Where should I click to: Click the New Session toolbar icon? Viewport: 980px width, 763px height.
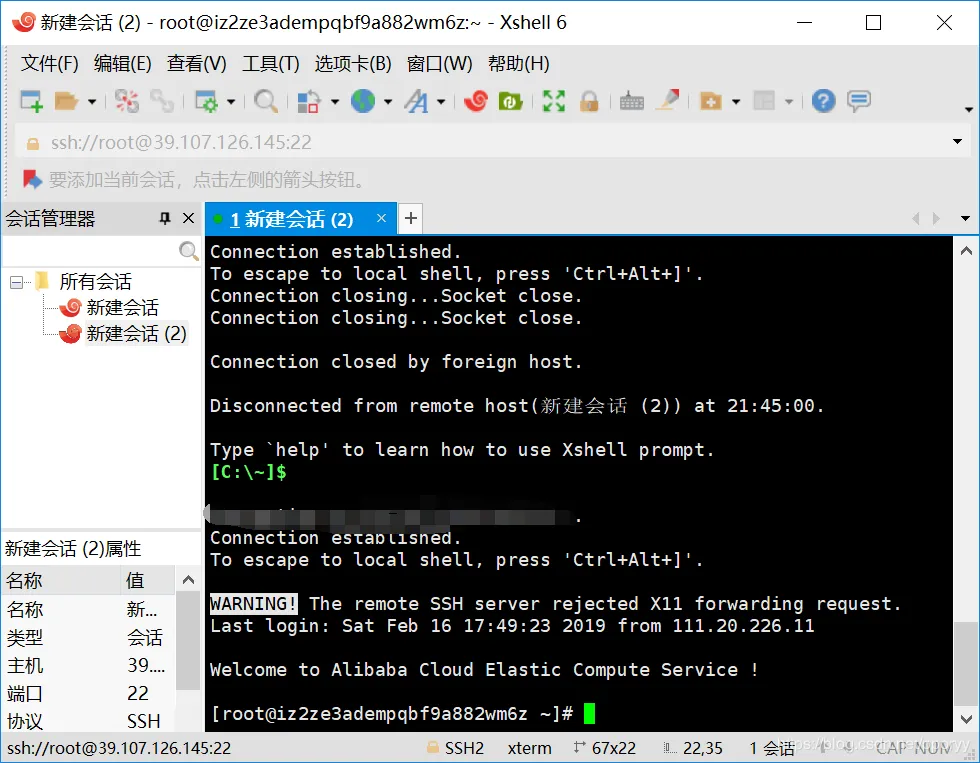(31, 101)
